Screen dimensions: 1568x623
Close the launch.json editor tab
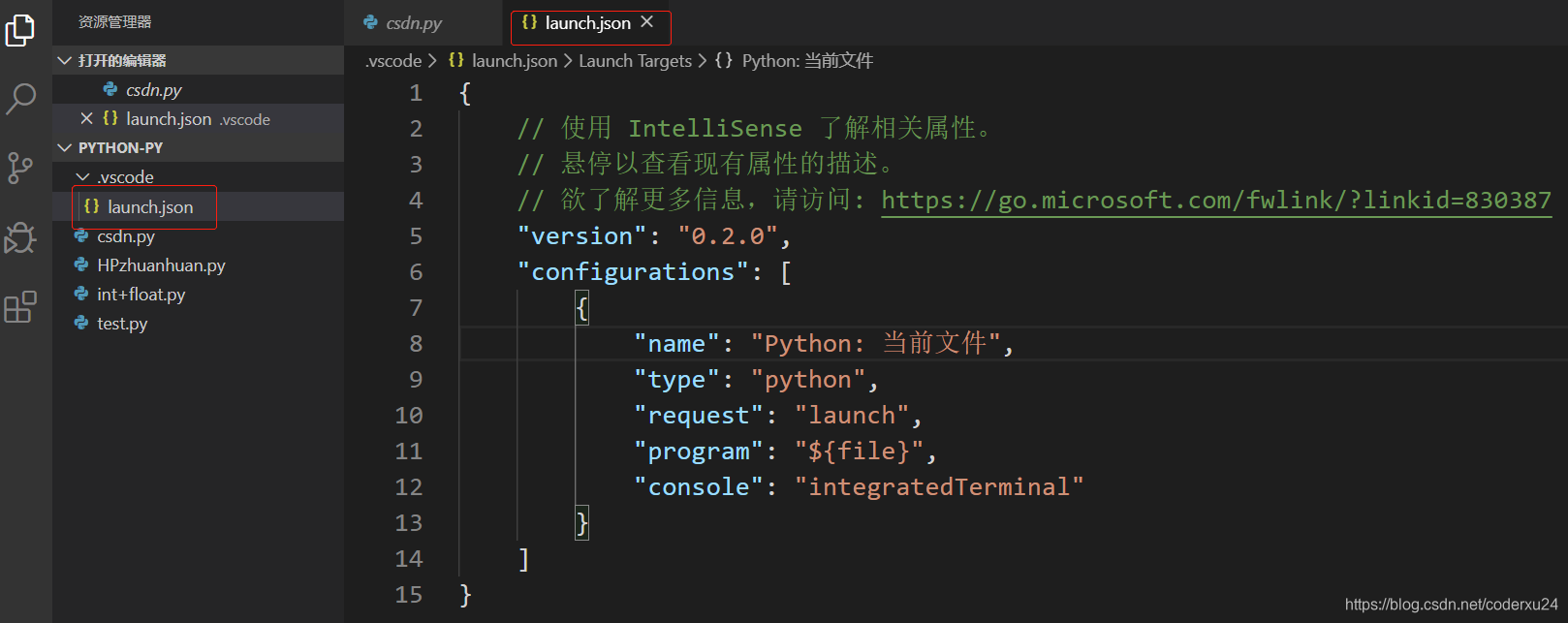pyautogui.click(x=647, y=22)
